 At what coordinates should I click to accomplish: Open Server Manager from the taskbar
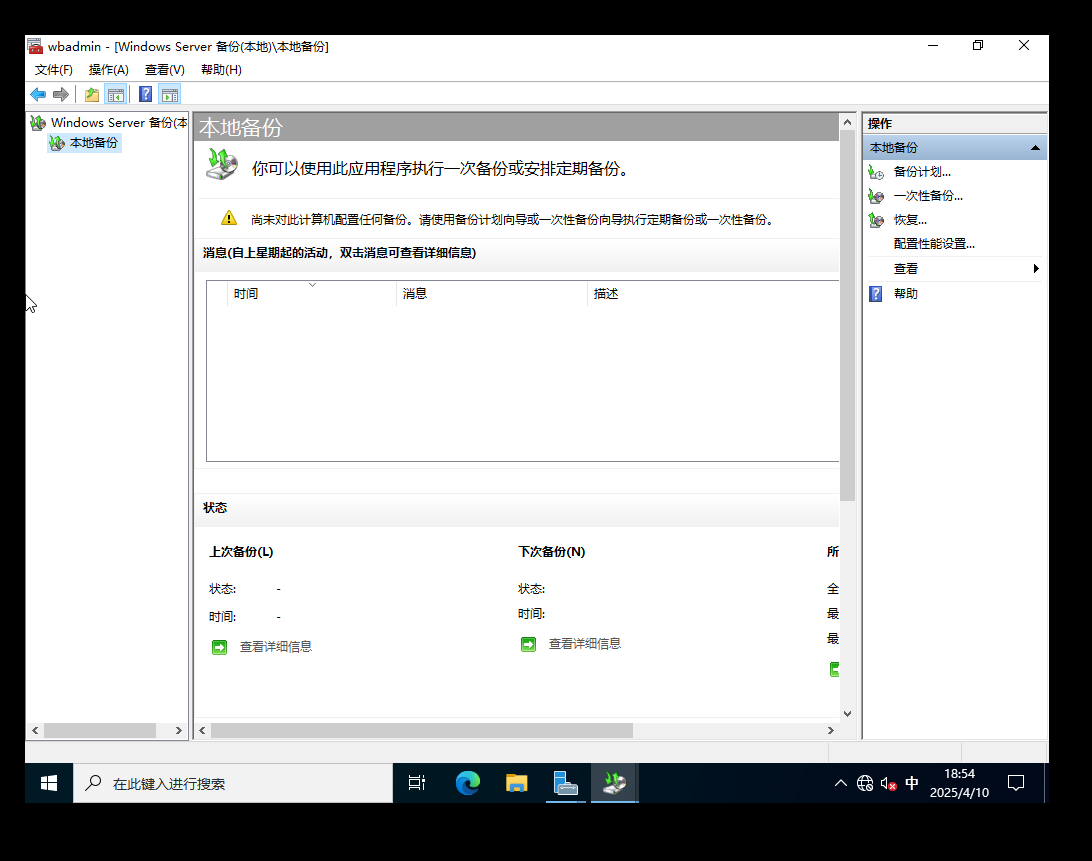[566, 784]
